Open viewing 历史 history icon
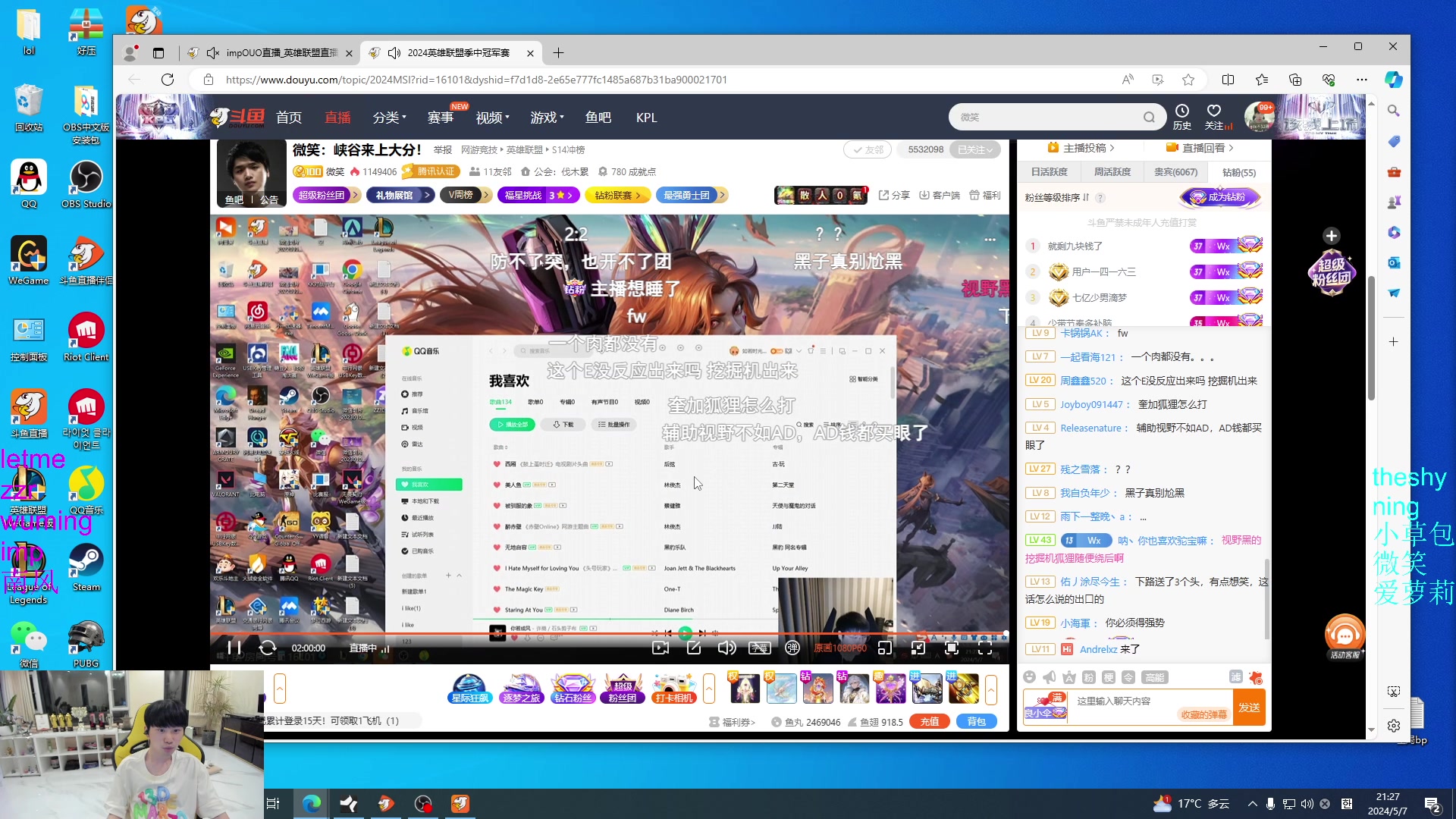 pos(1182,117)
